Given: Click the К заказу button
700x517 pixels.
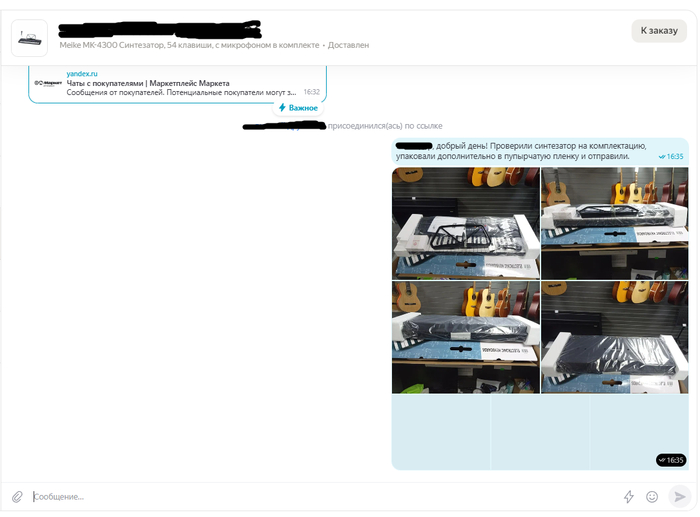Looking at the screenshot, I should pos(659,31).
